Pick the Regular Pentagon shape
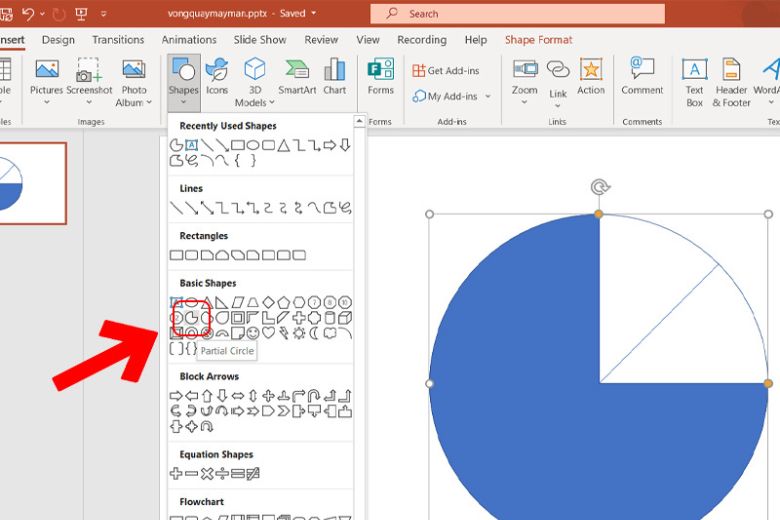This screenshot has width=780, height=520. (284, 302)
